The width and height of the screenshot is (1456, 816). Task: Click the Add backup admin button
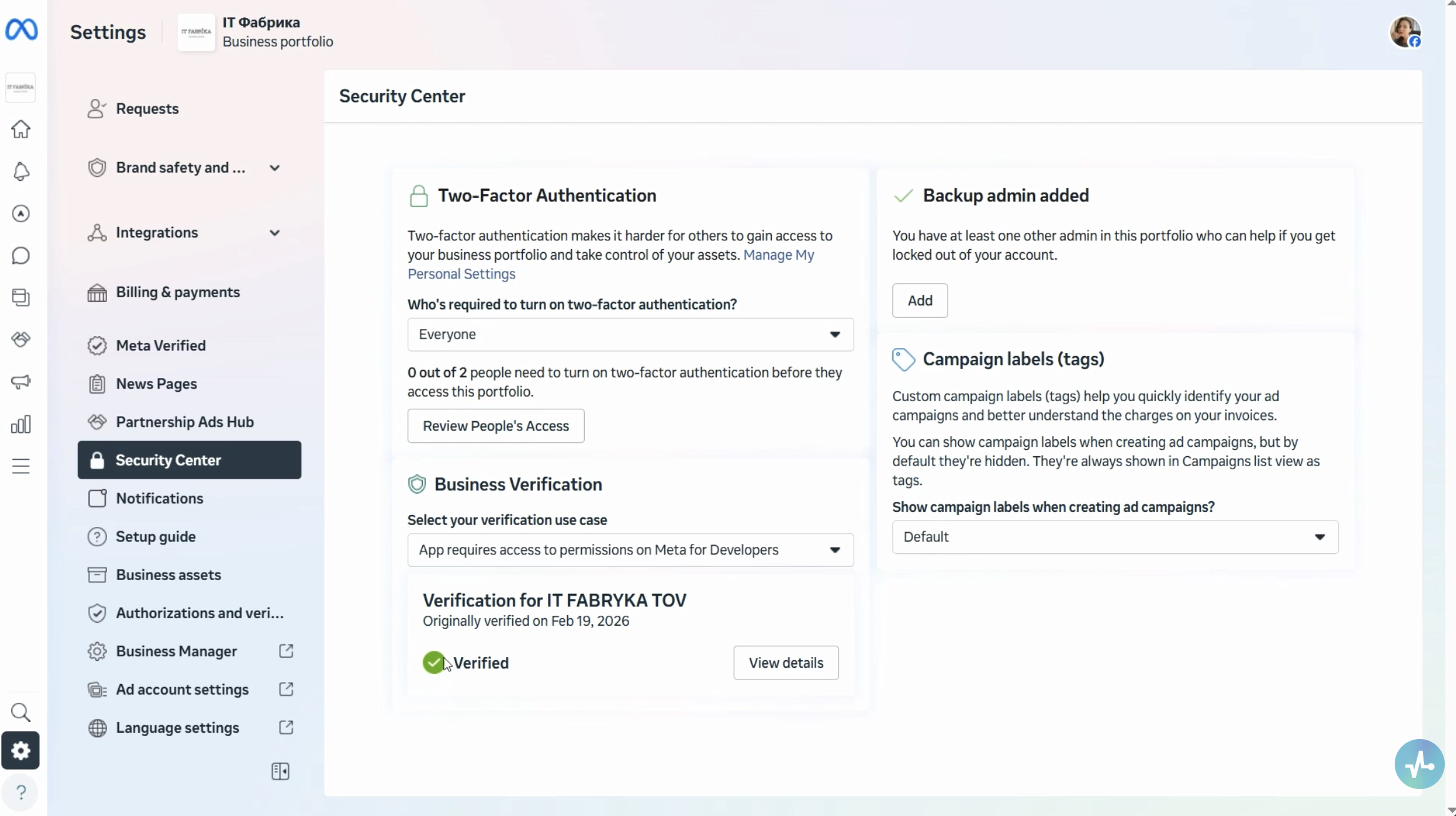point(920,300)
